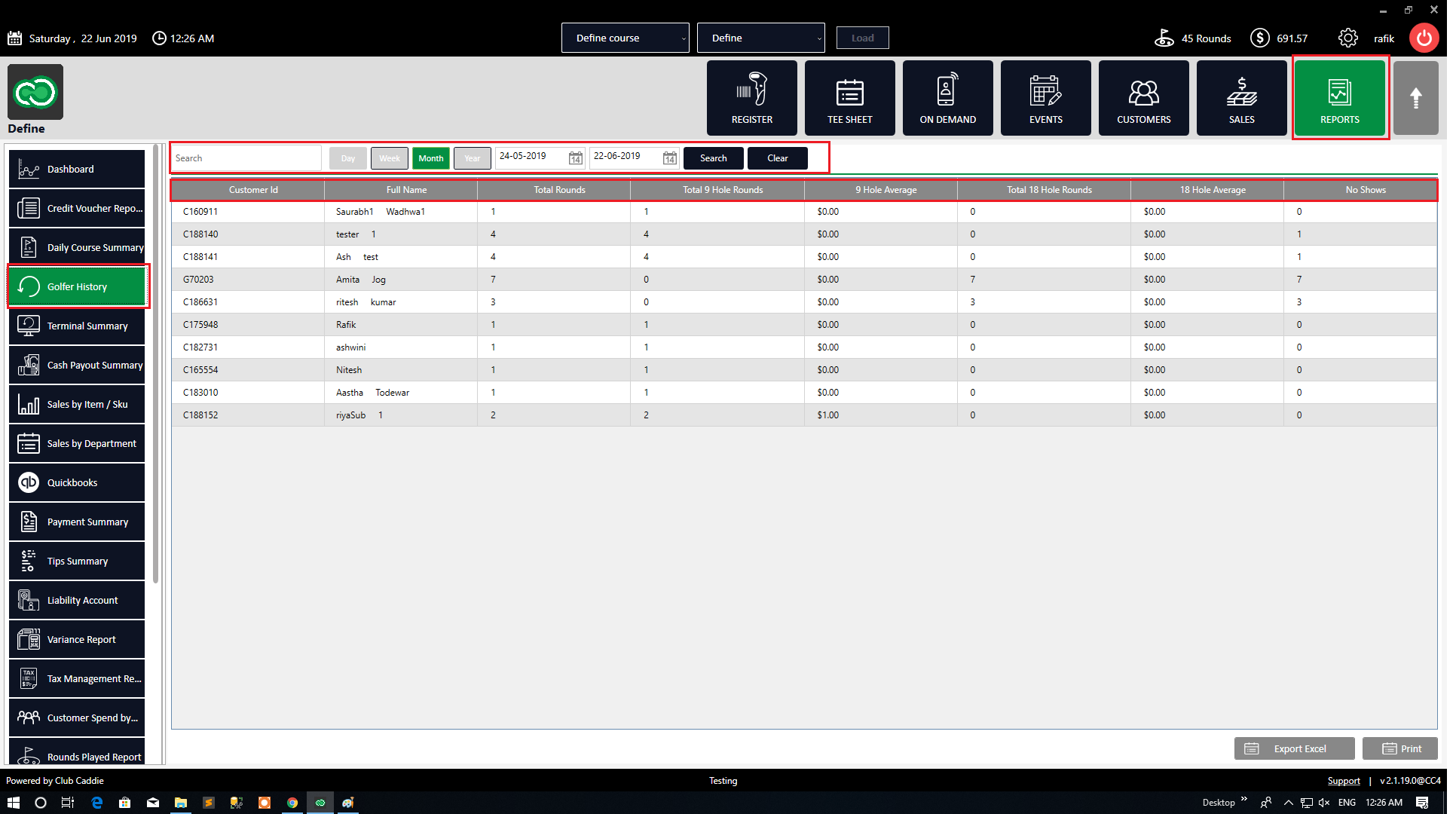The height and width of the screenshot is (814, 1456).
Task: Open start date calendar picker
Action: click(575, 158)
